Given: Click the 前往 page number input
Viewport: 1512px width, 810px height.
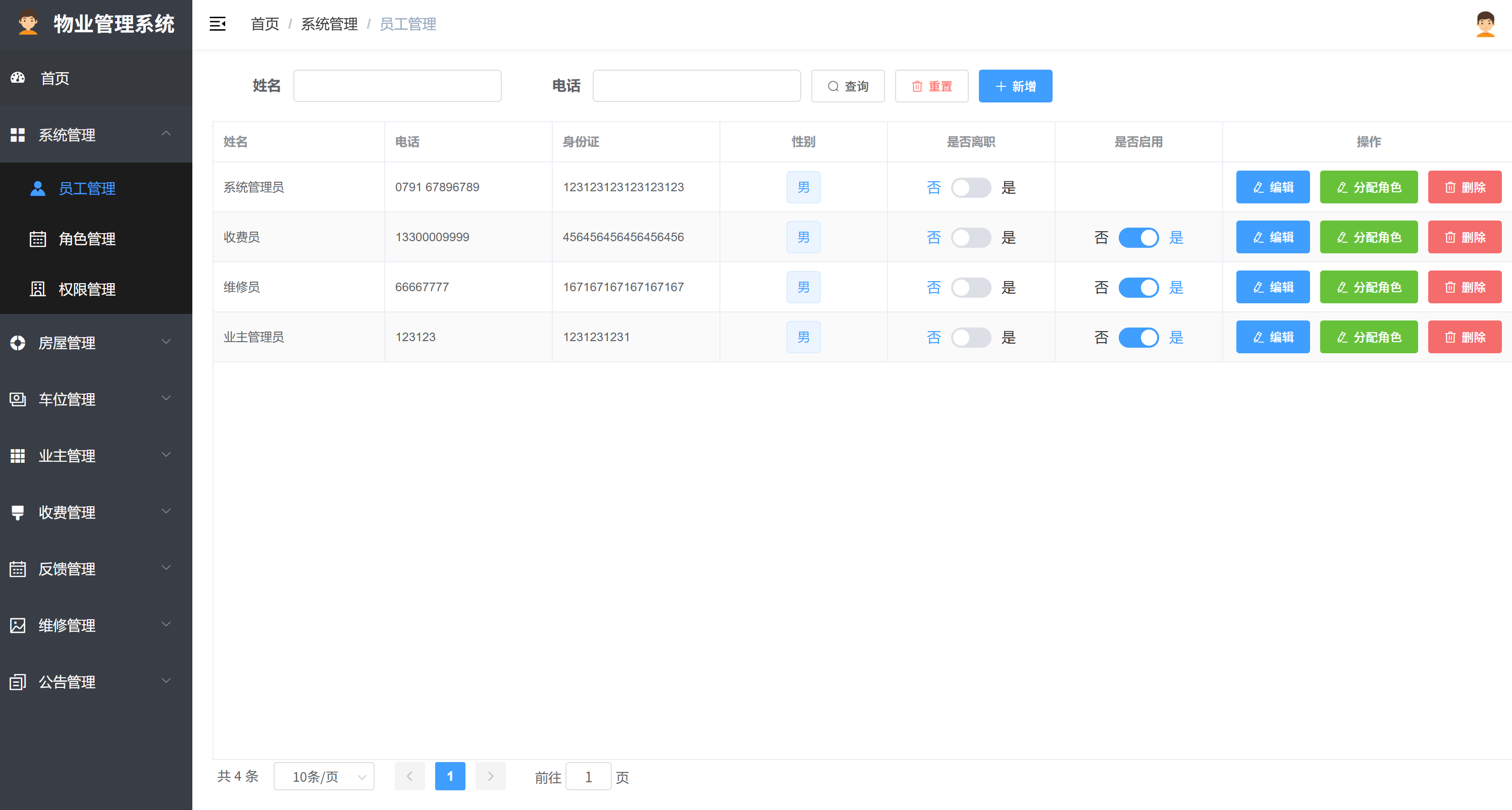Looking at the screenshot, I should (x=588, y=777).
